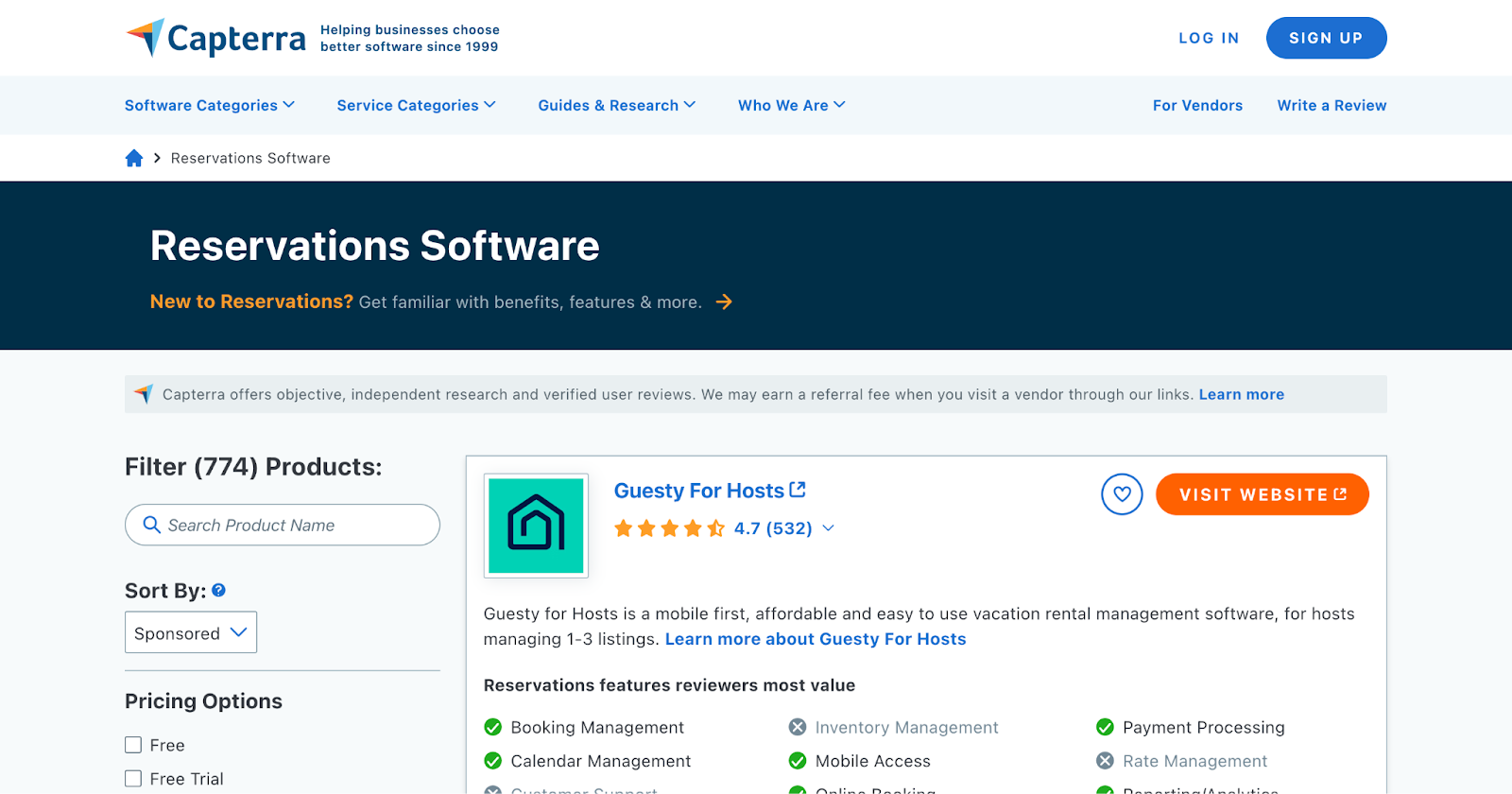The height and width of the screenshot is (794, 1512).
Task: Click the Sort By help question icon
Action: pos(218,590)
